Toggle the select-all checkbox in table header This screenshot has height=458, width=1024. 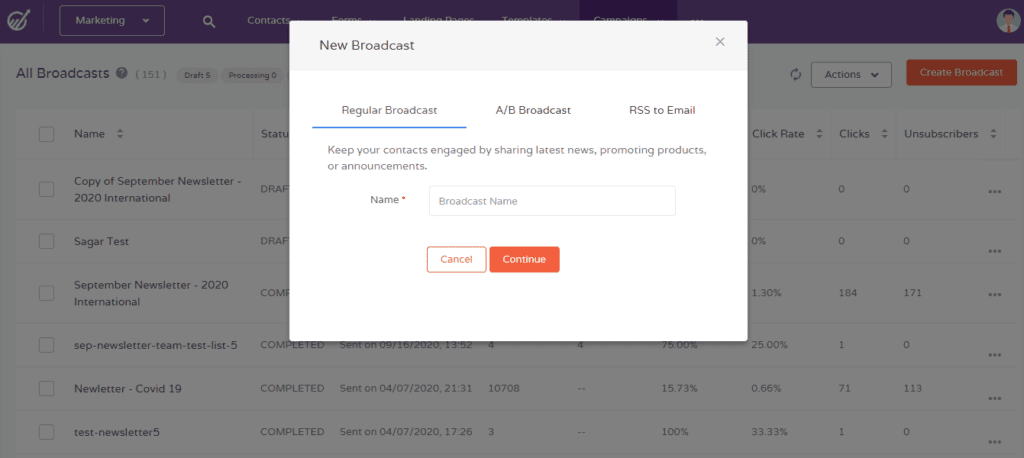click(x=46, y=134)
